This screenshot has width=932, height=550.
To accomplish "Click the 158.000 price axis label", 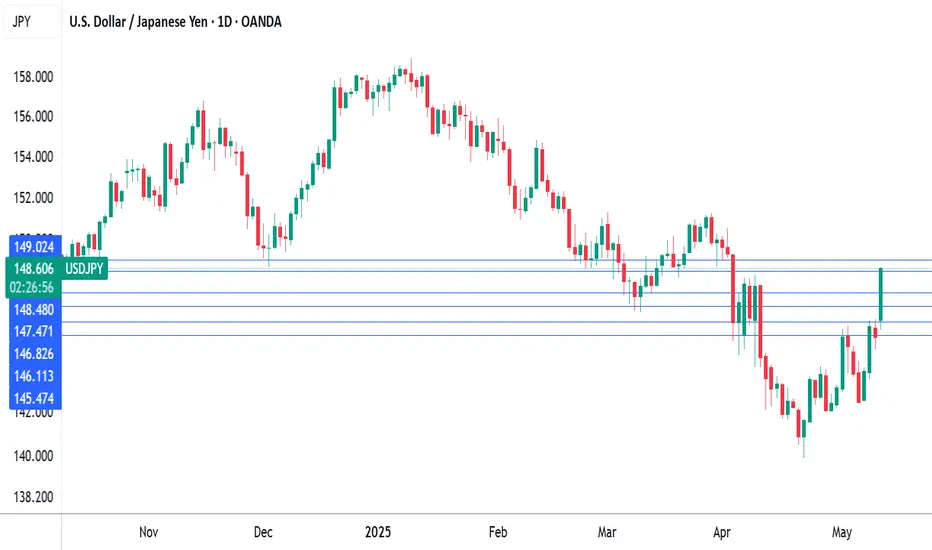I will click(33, 77).
